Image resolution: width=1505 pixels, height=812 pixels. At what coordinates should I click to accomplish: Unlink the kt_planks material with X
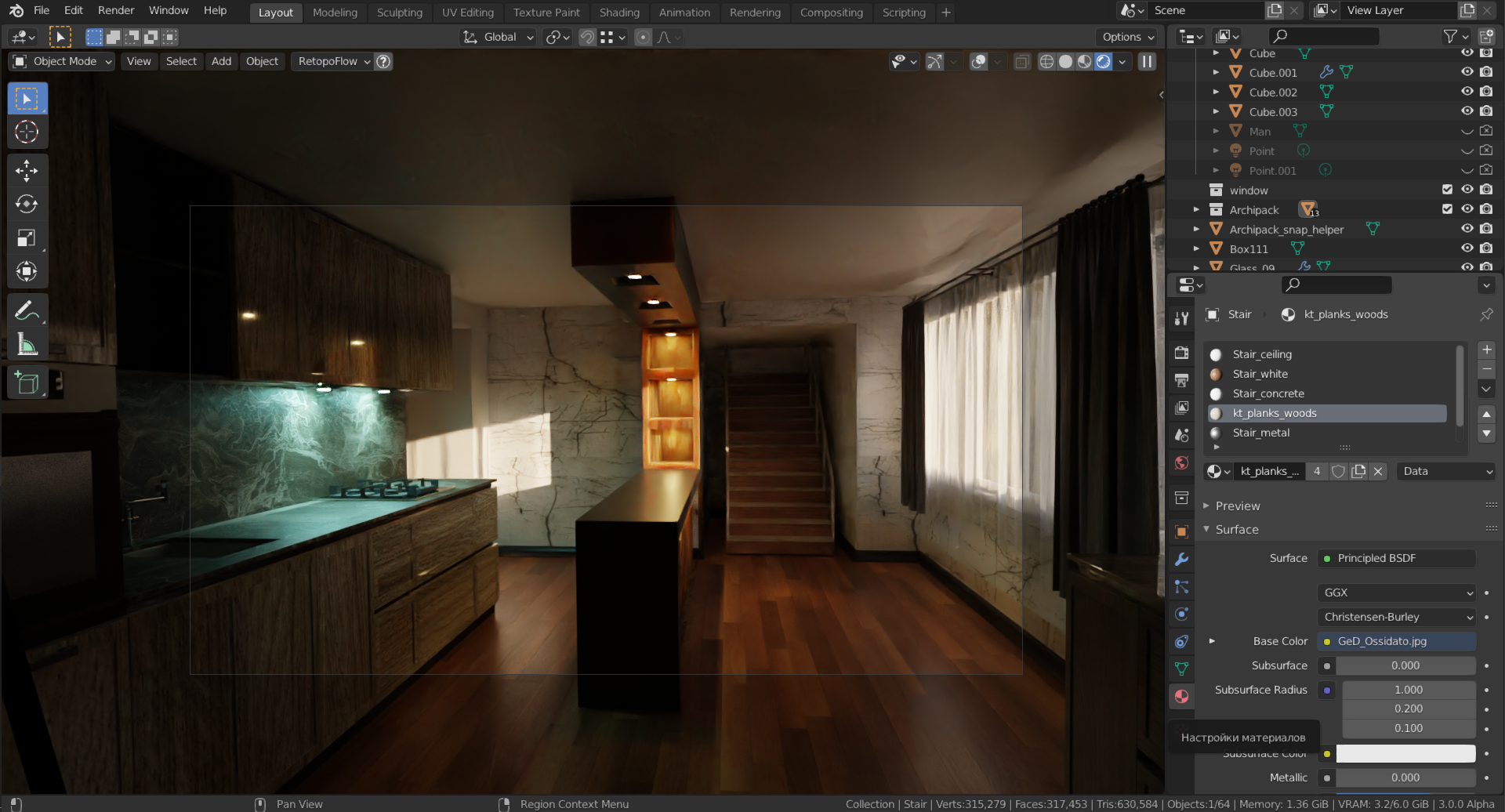(1378, 471)
